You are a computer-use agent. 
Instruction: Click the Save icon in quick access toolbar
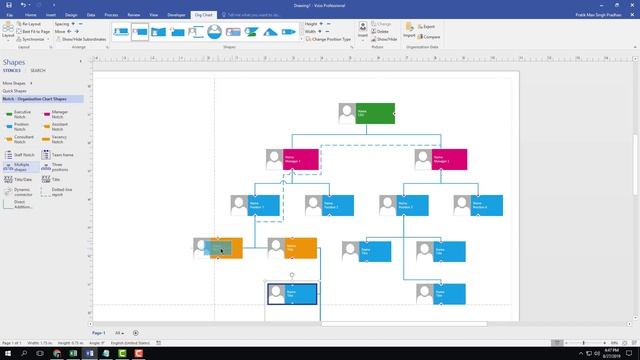tap(9, 5)
